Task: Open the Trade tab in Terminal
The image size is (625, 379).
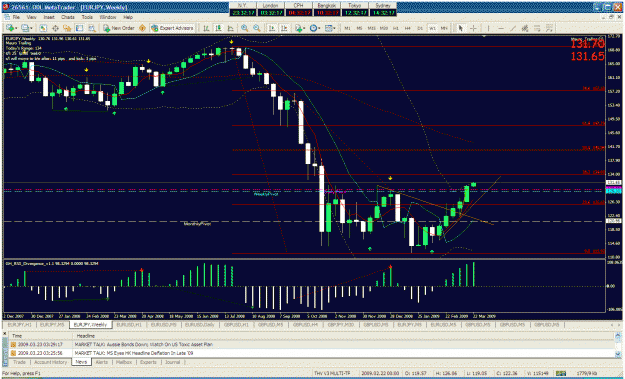Action: point(19,362)
